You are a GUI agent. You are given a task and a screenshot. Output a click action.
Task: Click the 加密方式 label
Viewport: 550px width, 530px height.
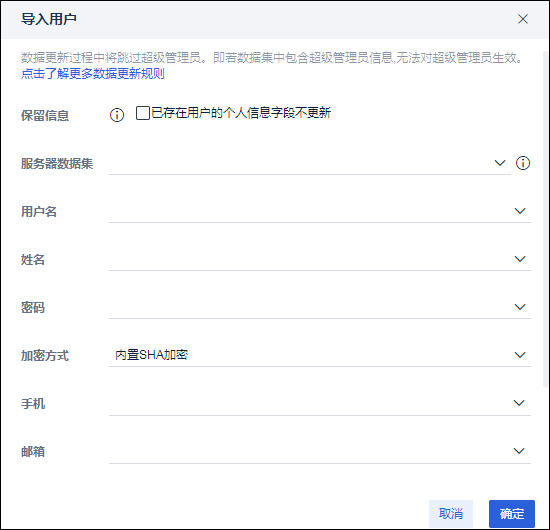45,356
